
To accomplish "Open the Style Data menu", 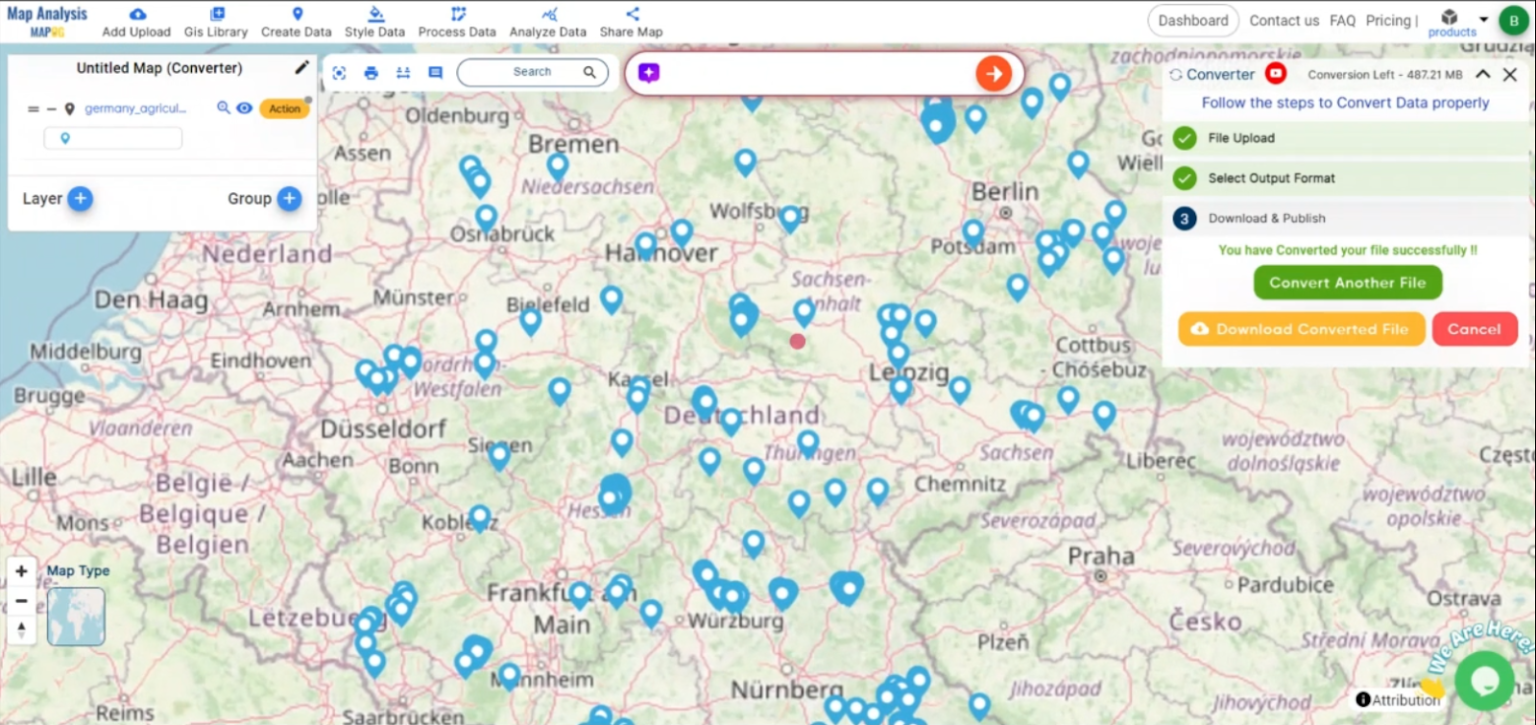I will click(375, 22).
